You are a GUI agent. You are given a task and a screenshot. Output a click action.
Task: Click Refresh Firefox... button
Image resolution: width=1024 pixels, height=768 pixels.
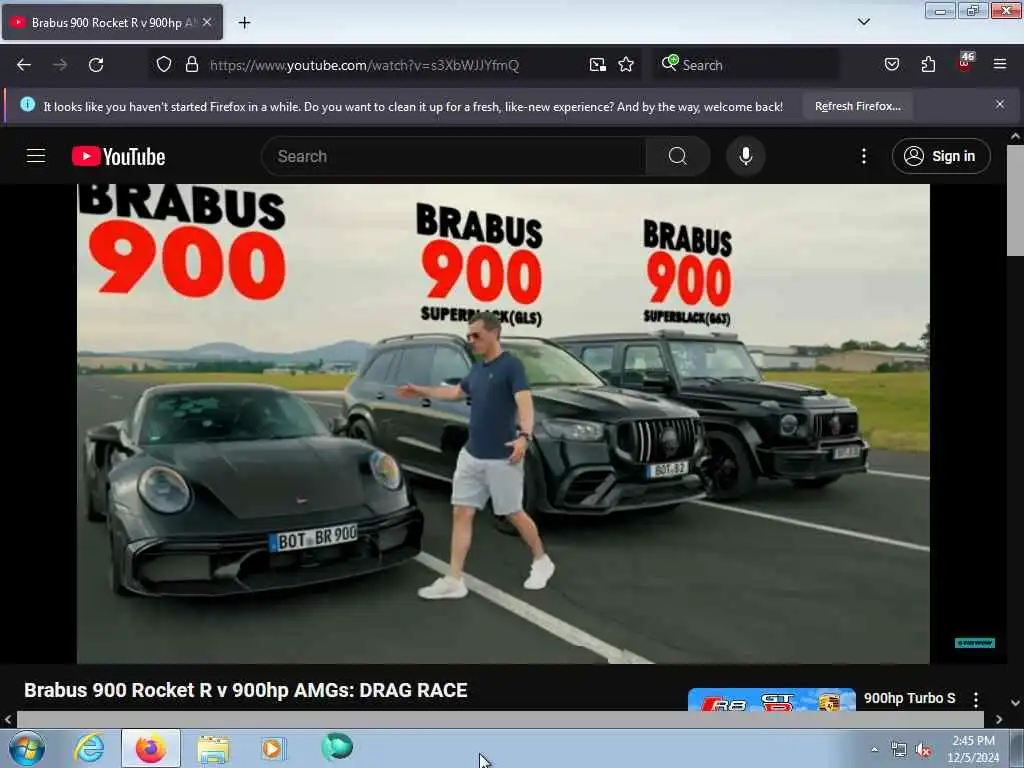pyautogui.click(x=857, y=106)
